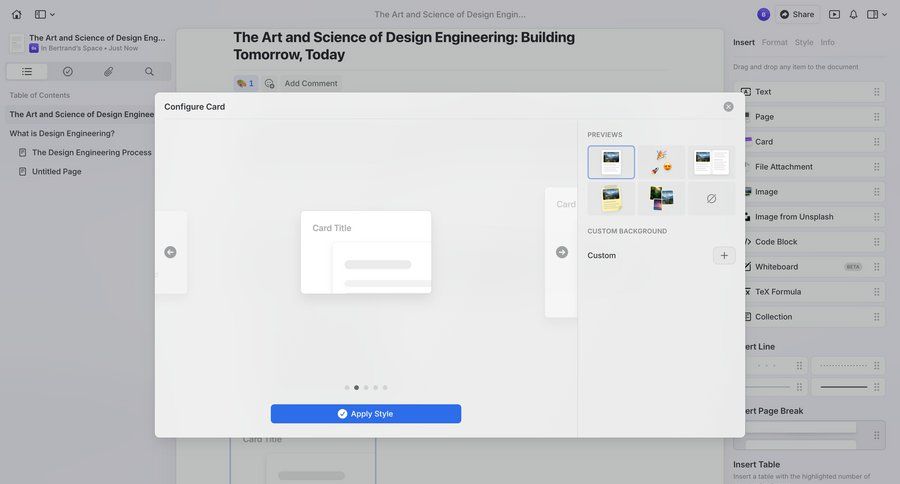Jump to third carousel page dot
The height and width of the screenshot is (484, 900).
[x=366, y=388]
